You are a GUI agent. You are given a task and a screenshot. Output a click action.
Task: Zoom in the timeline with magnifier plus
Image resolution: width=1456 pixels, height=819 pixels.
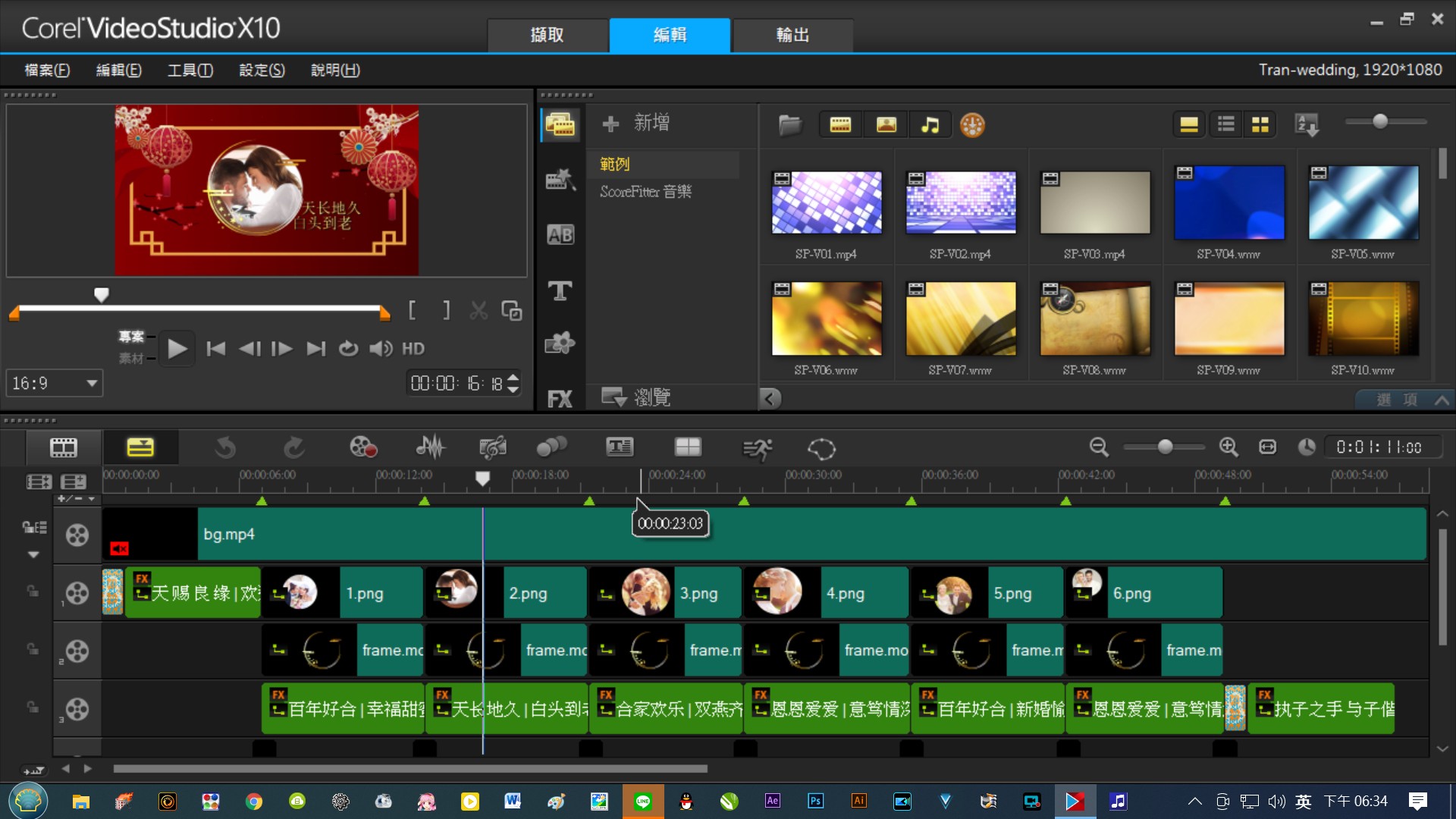(1228, 447)
